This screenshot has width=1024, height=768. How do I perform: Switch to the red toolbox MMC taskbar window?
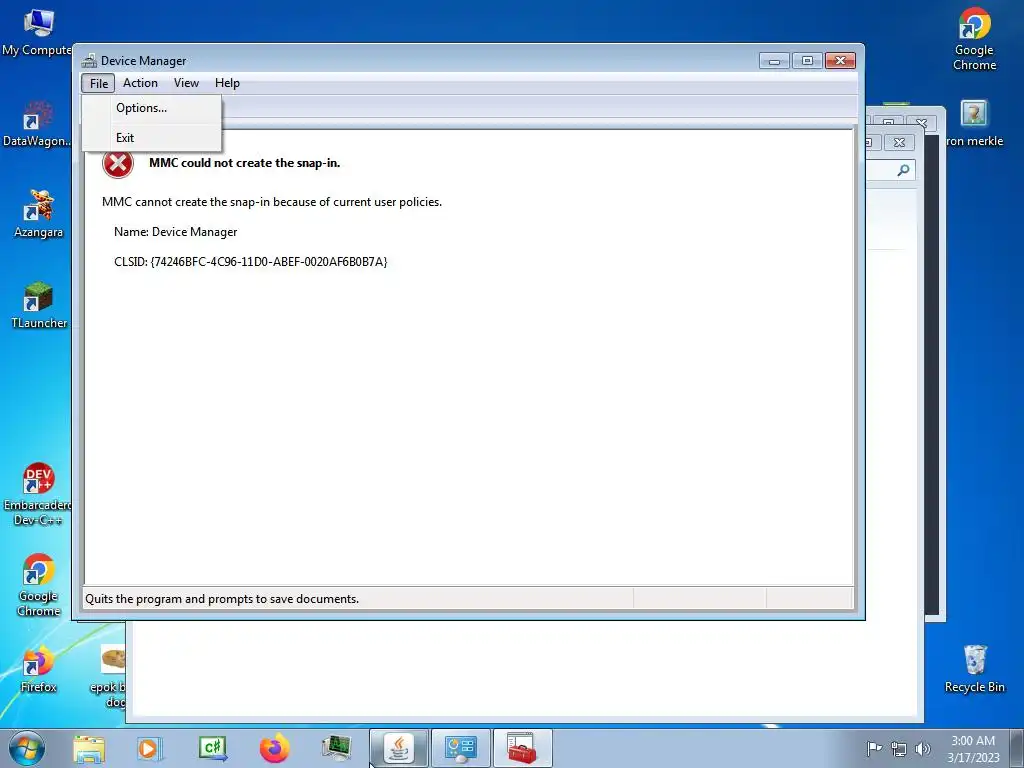[522, 748]
